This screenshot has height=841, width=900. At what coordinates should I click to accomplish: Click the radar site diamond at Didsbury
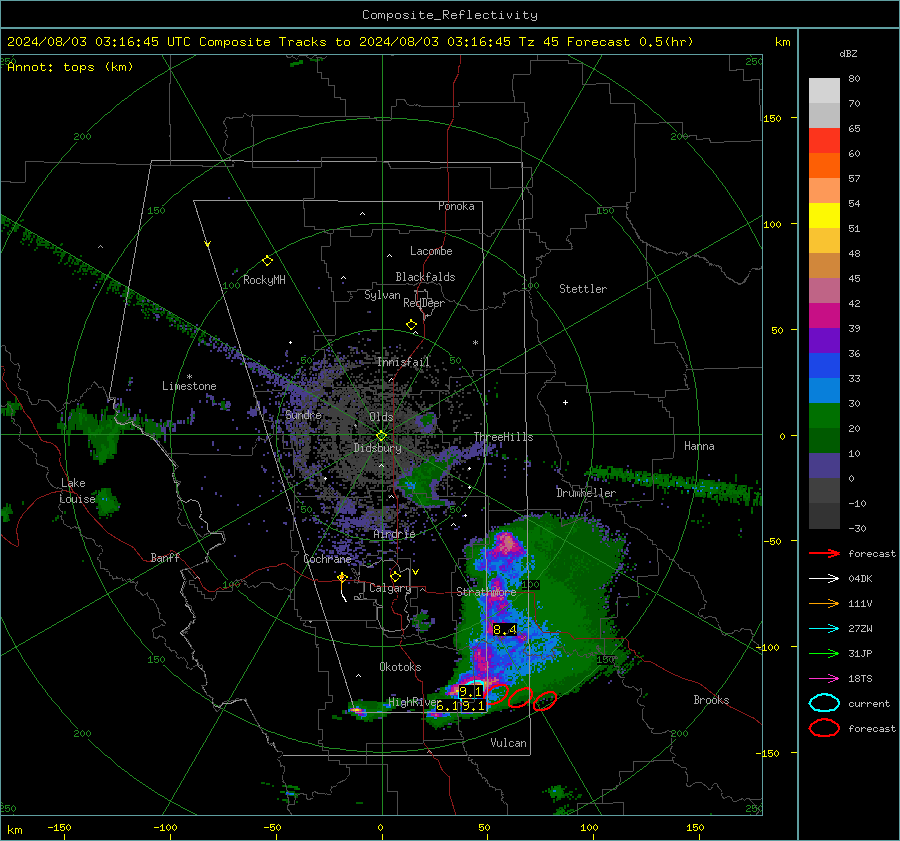coord(381,436)
